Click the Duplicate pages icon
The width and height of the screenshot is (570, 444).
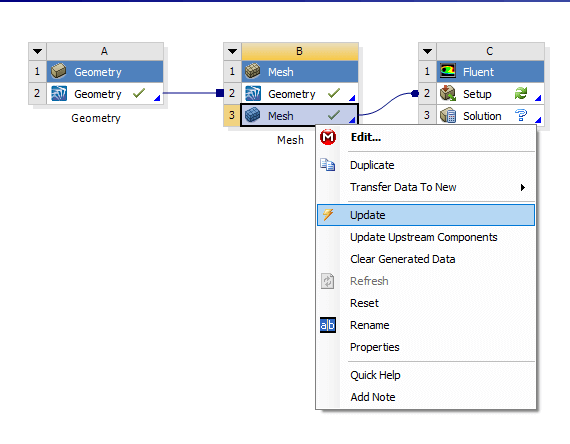point(328,165)
